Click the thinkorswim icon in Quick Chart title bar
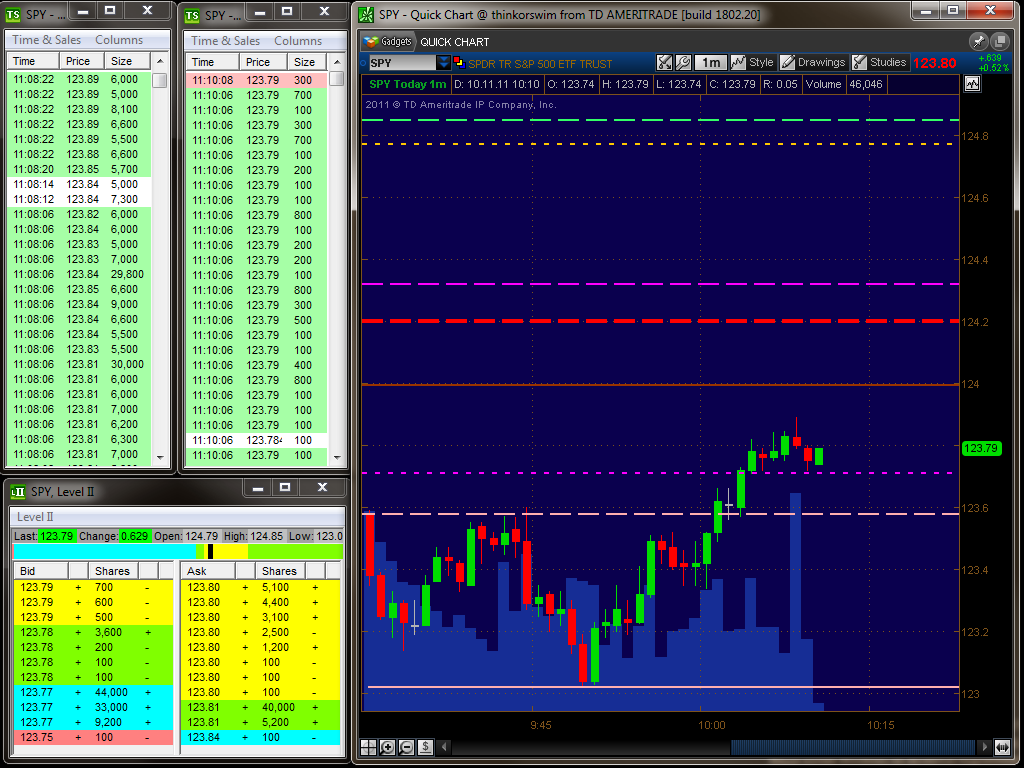Image resolution: width=1024 pixels, height=768 pixels. [x=367, y=14]
